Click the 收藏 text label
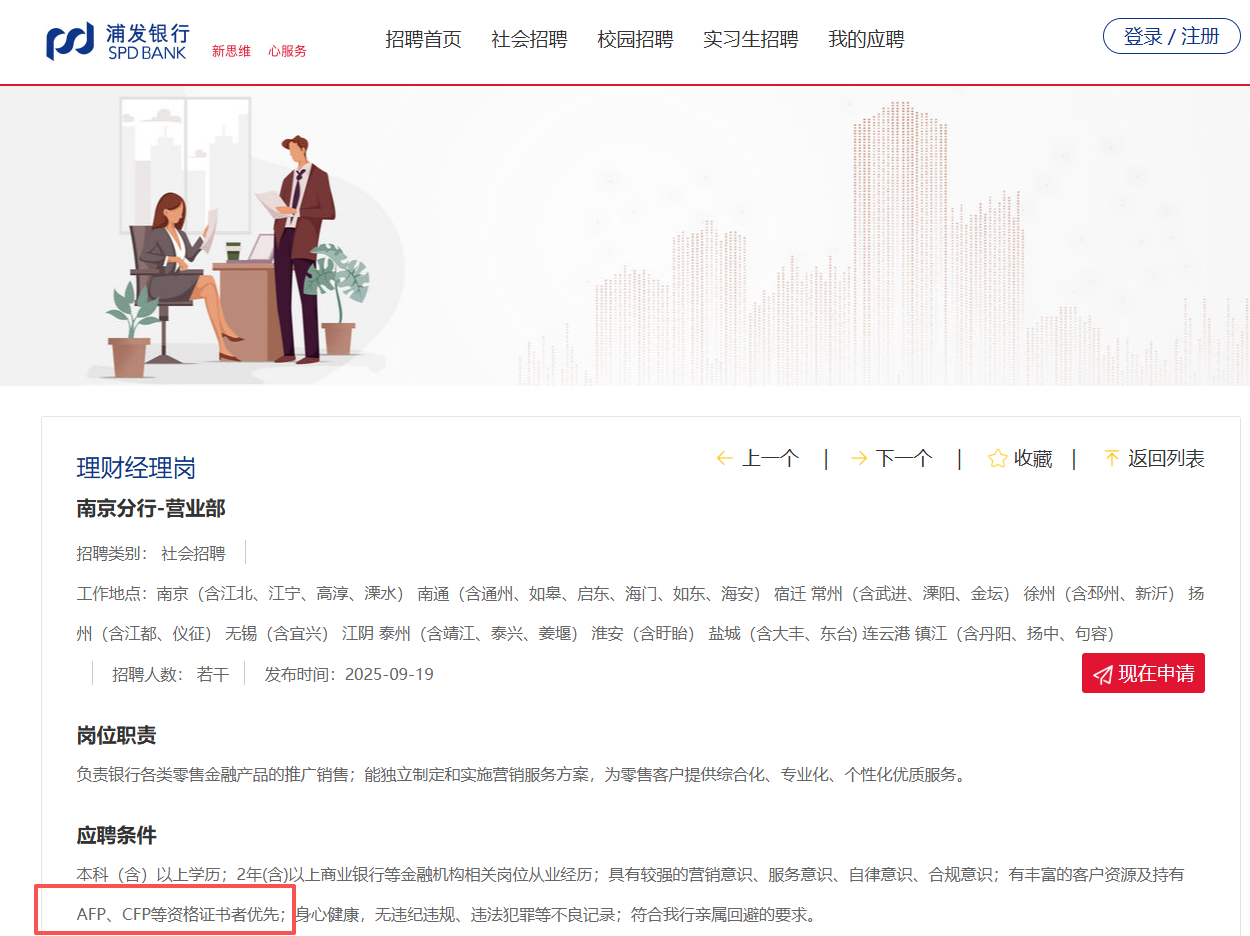This screenshot has height=936, width=1250. tap(1033, 458)
